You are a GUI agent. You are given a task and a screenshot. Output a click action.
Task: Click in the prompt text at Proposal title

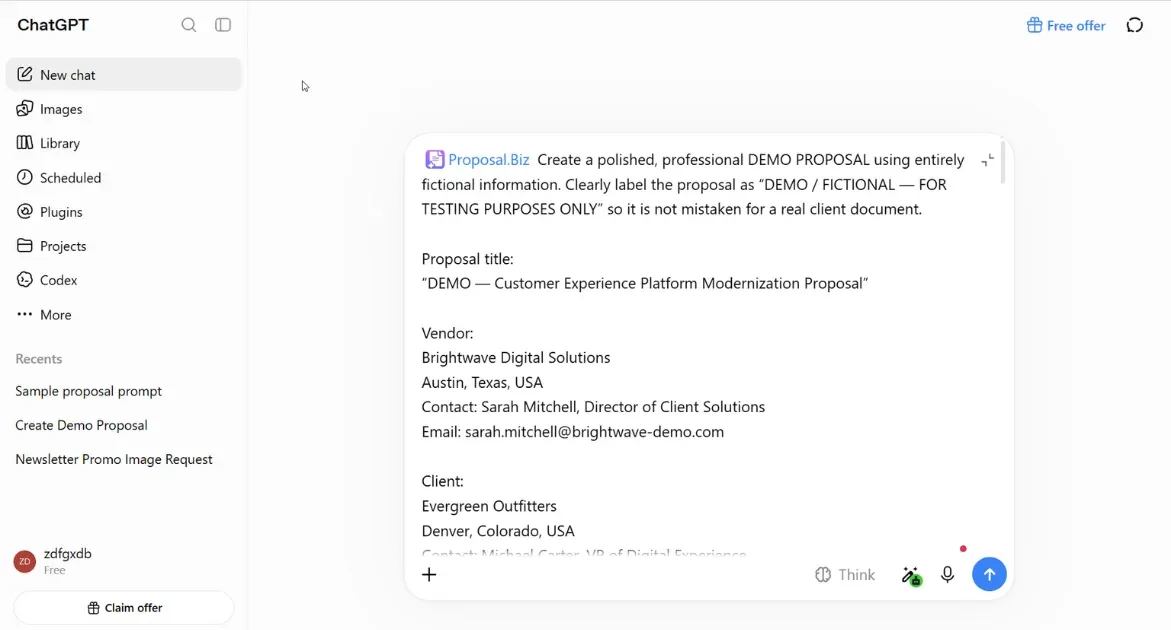click(x=468, y=259)
